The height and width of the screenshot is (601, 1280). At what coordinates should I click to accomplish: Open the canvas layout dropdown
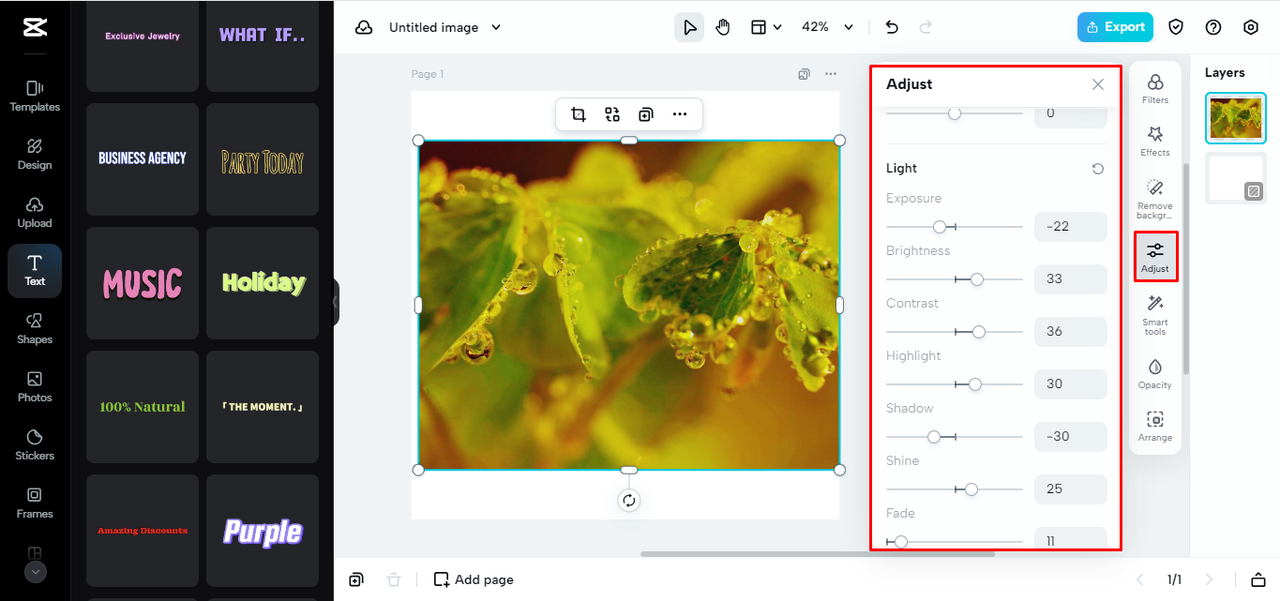point(765,28)
